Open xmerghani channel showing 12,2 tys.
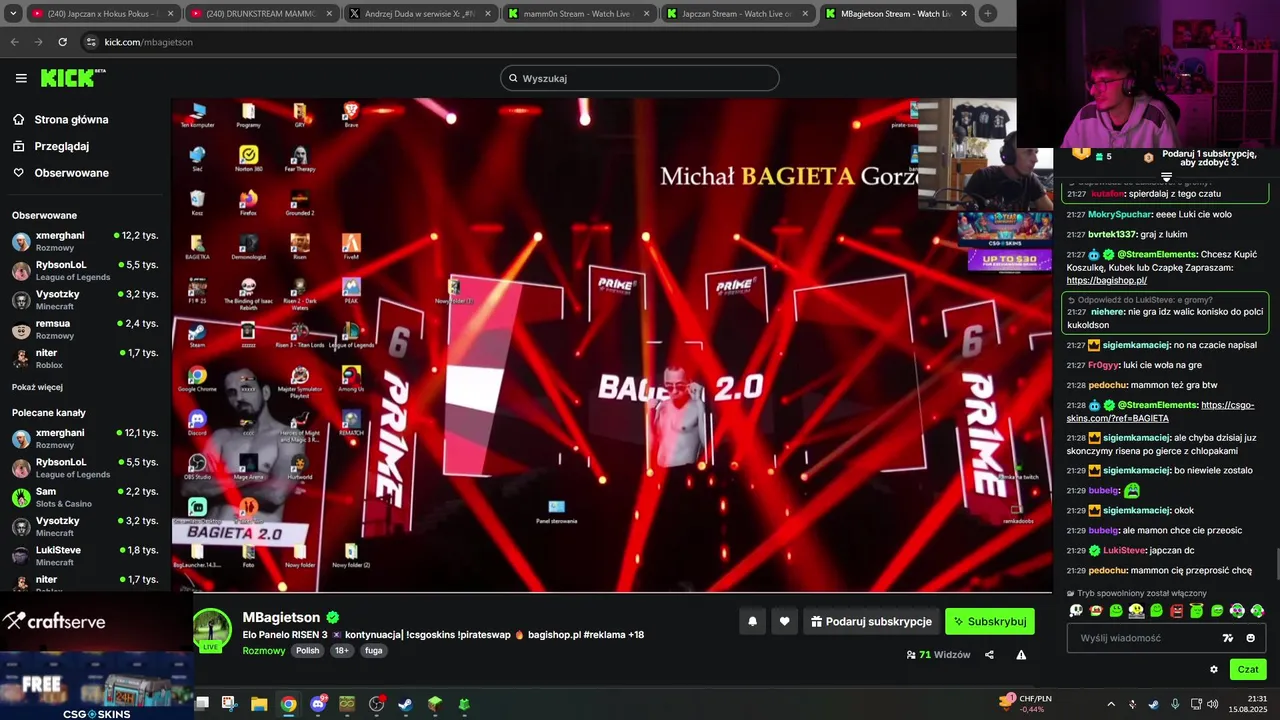 85,241
